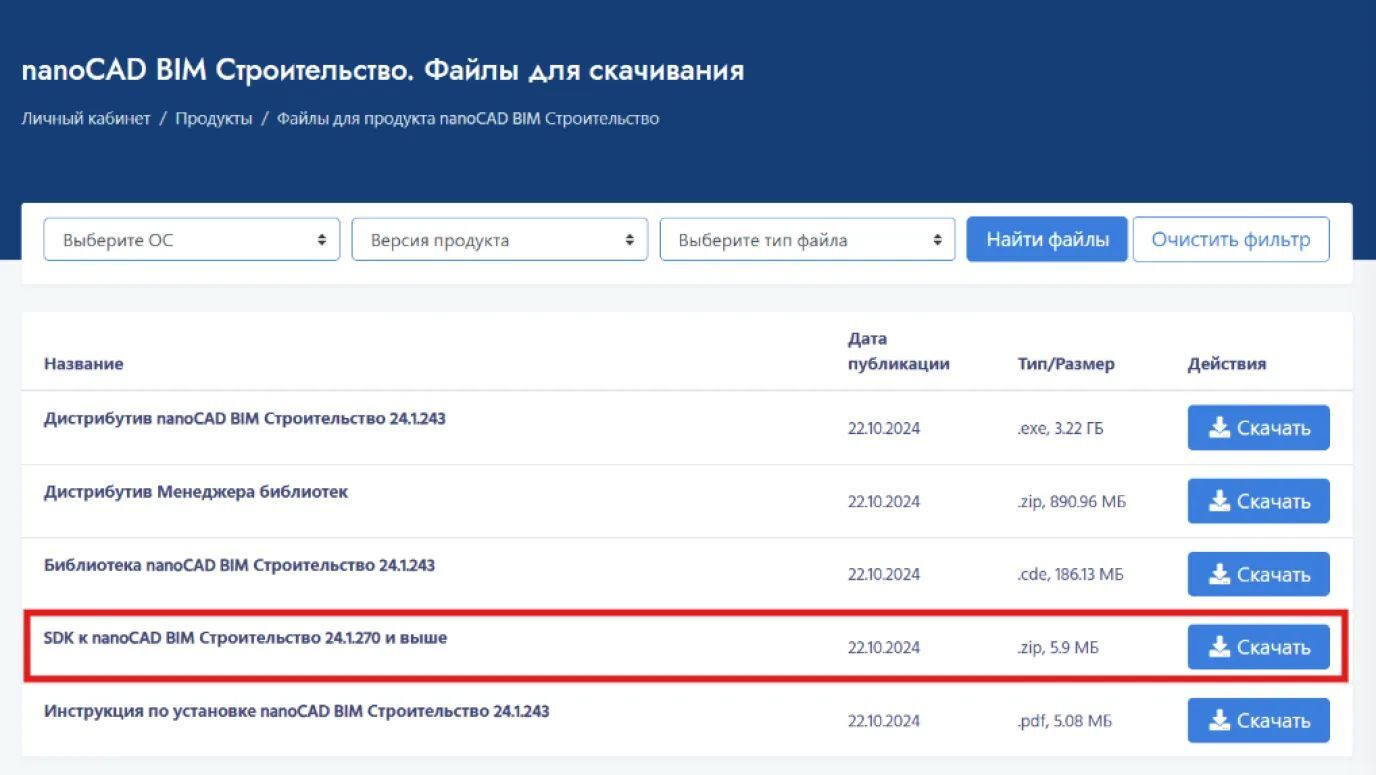Click the Найти файлы button
This screenshot has height=775, width=1376.
point(1047,240)
